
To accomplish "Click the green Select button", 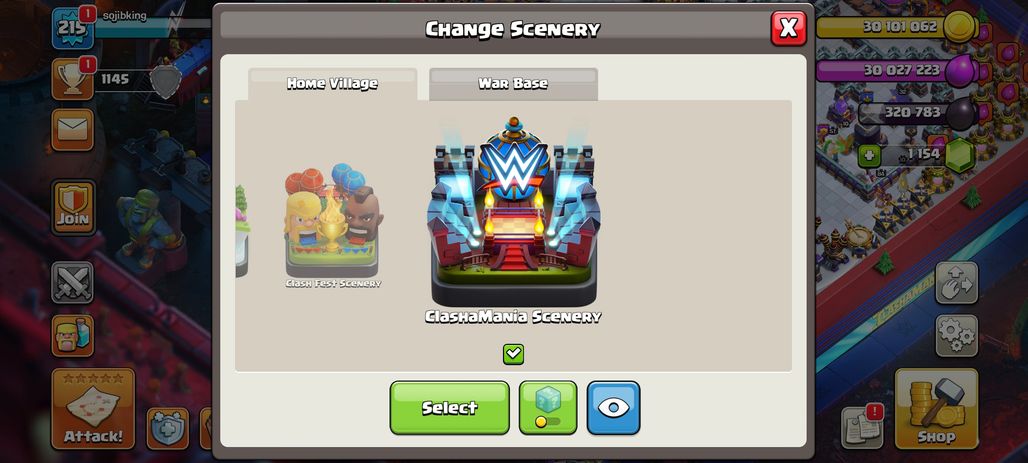I will click(450, 407).
